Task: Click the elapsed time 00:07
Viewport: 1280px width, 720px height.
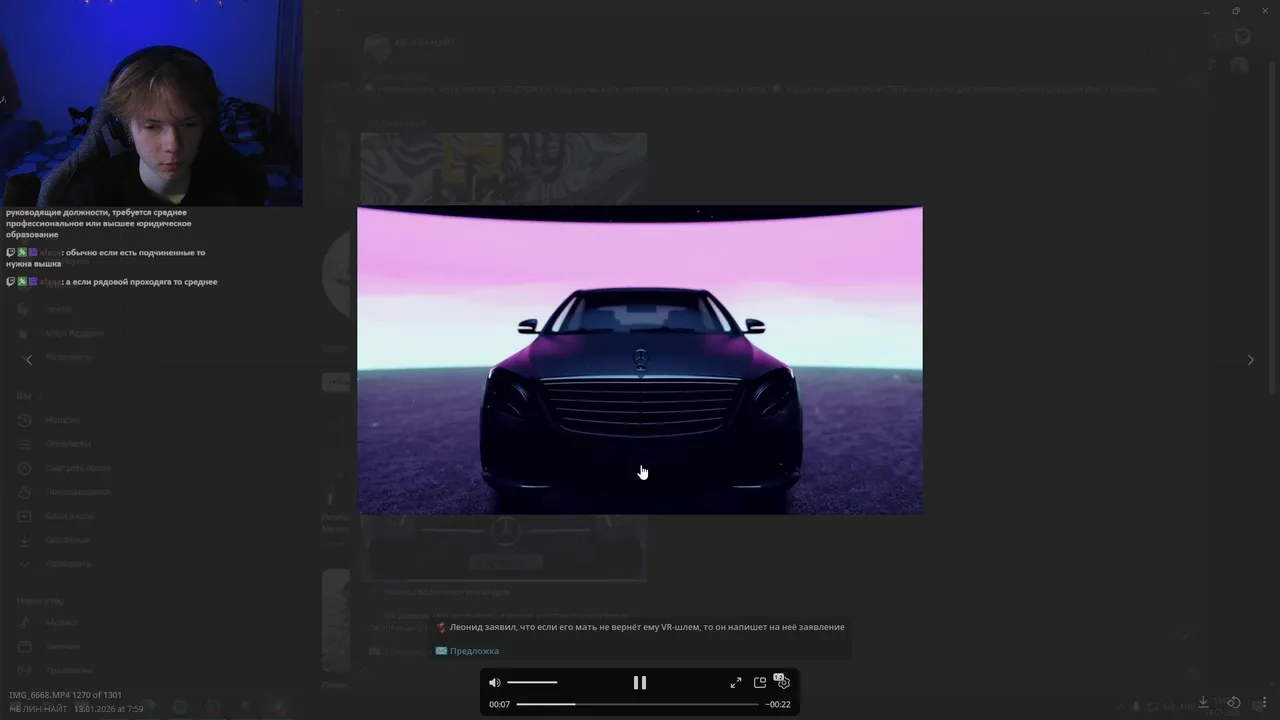Action: [x=499, y=705]
